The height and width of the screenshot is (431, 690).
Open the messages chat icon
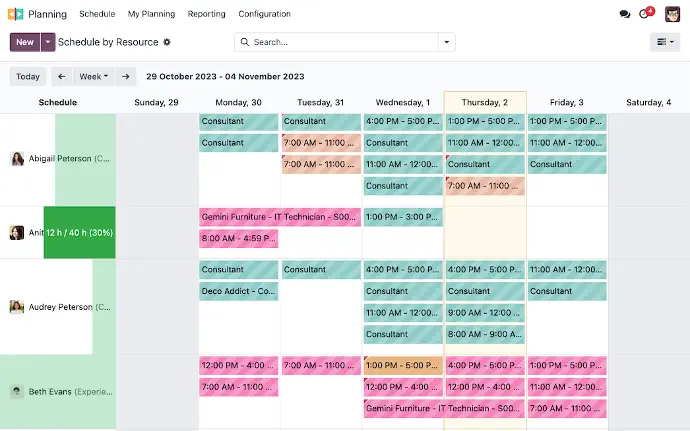point(625,14)
